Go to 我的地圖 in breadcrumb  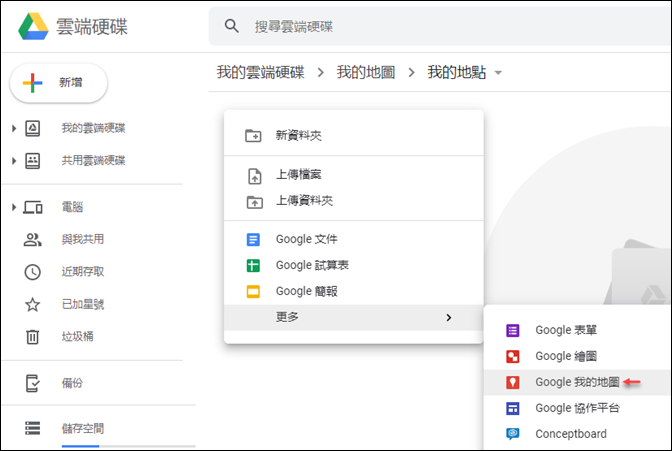pos(366,72)
